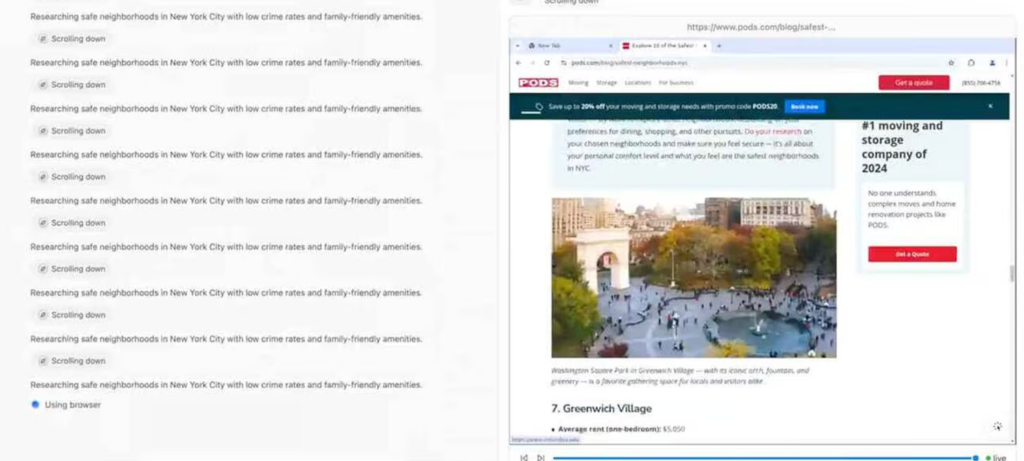Open the For business menu item

click(676, 83)
